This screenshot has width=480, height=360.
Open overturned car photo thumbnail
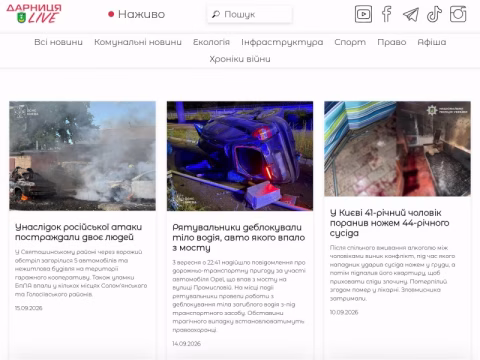click(x=240, y=156)
